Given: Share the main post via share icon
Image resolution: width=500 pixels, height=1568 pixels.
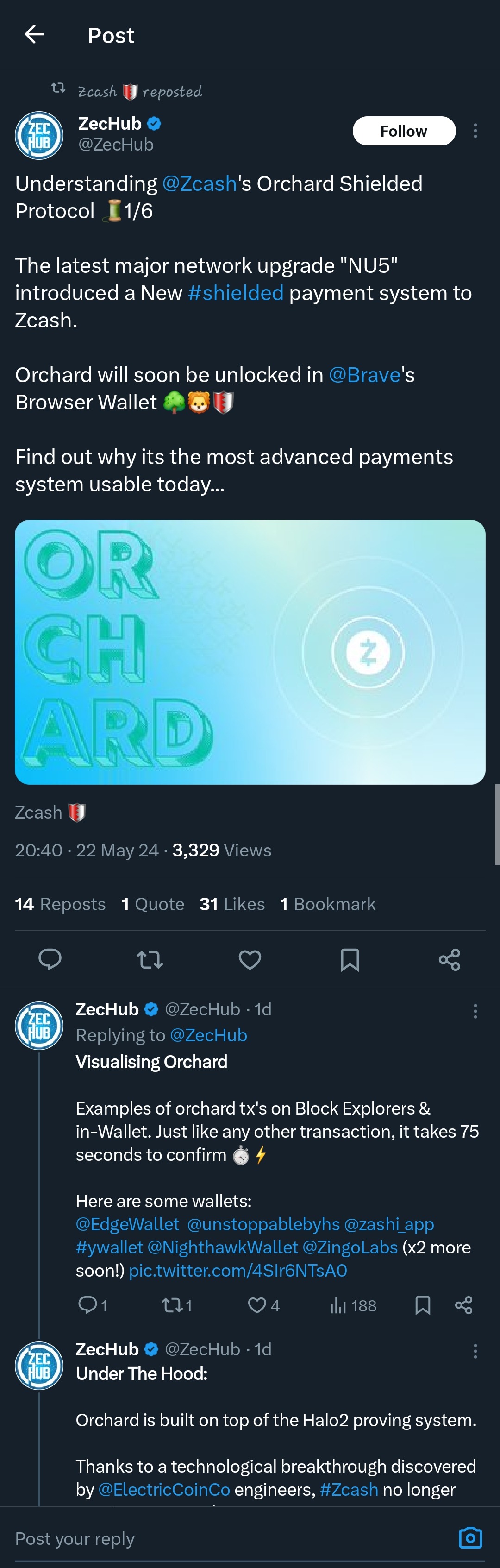Looking at the screenshot, I should [x=450, y=959].
